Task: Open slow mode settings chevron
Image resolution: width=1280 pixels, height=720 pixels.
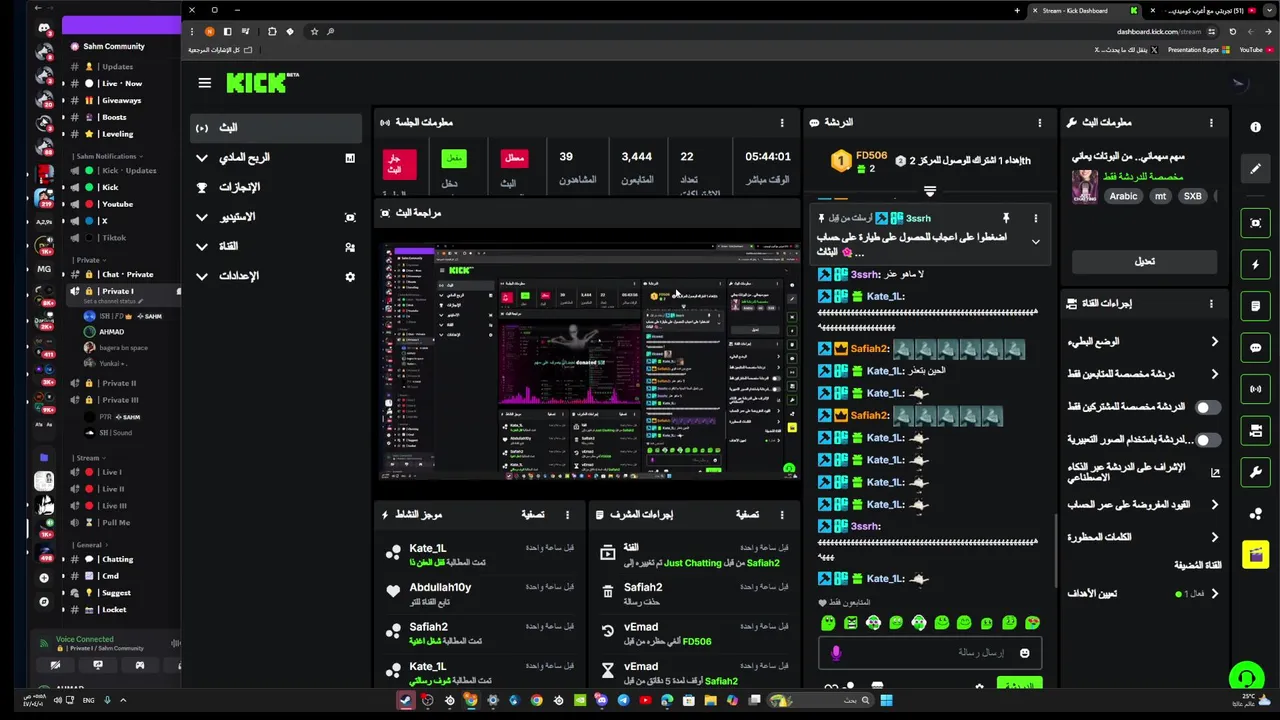Action: point(1214,342)
